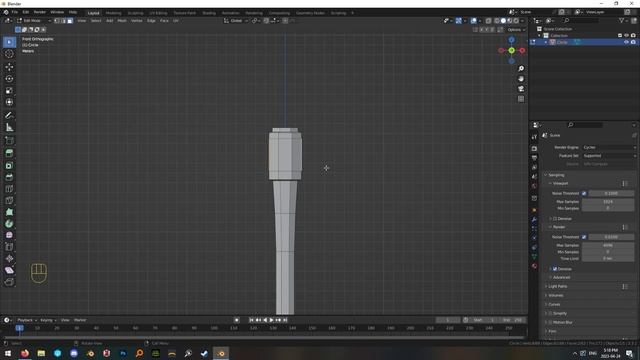The width and height of the screenshot is (640, 360).
Task: Play the animation forward
Action: [x=271, y=320]
